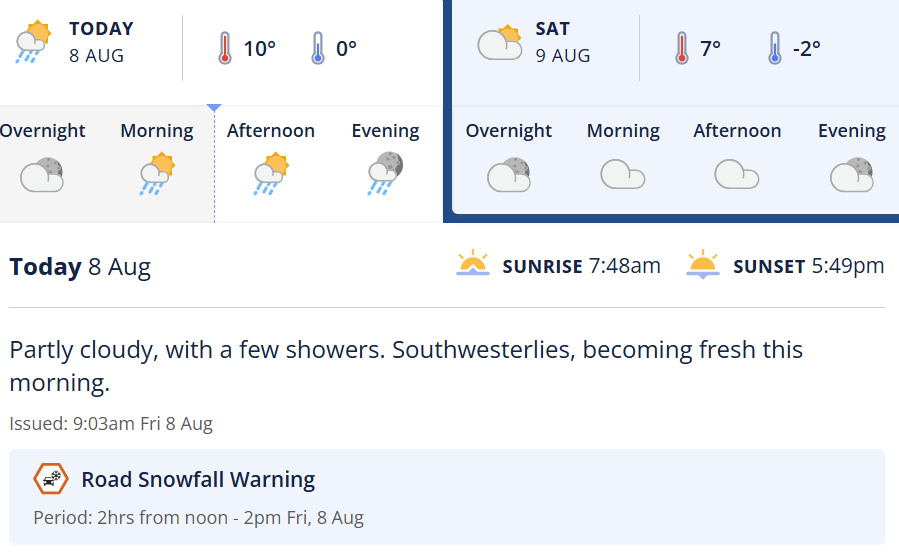Click today's low temperature thermometer icon
Screen dimensions: 899x555
point(318,47)
